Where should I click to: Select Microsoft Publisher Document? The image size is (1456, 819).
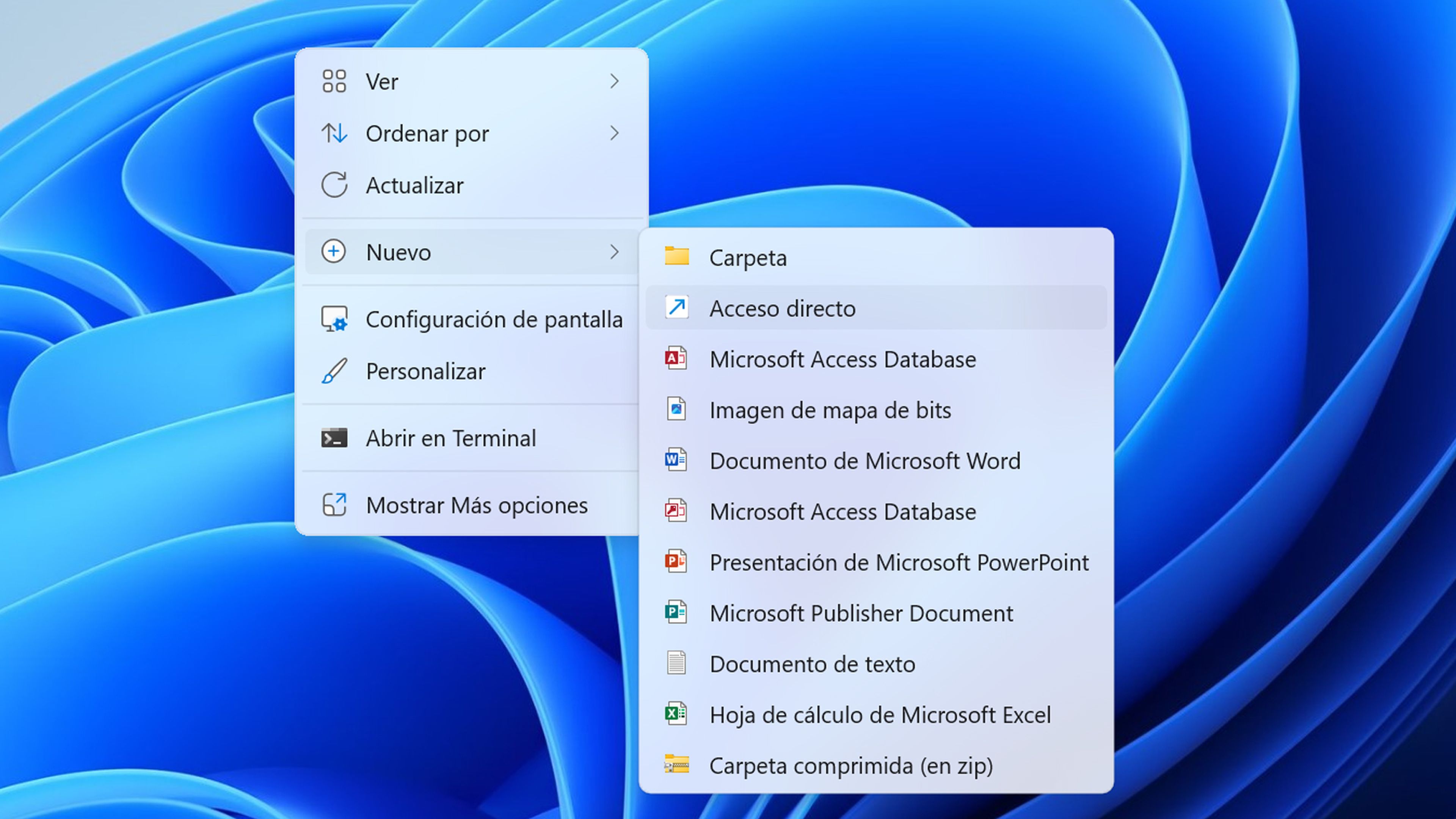click(876, 613)
